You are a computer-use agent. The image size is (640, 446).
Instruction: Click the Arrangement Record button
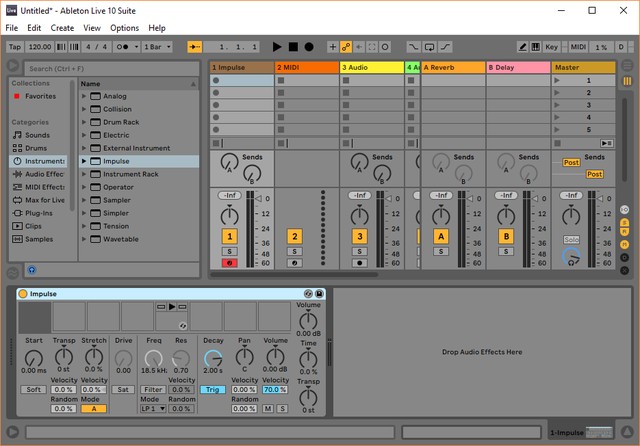point(309,47)
